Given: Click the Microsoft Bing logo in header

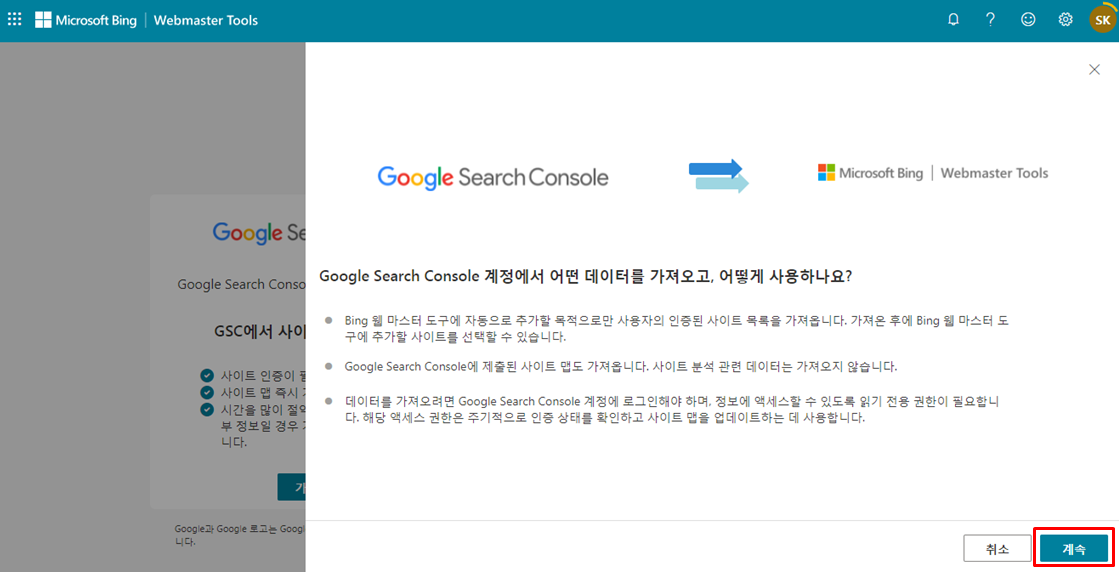Looking at the screenshot, I should pos(86,20).
